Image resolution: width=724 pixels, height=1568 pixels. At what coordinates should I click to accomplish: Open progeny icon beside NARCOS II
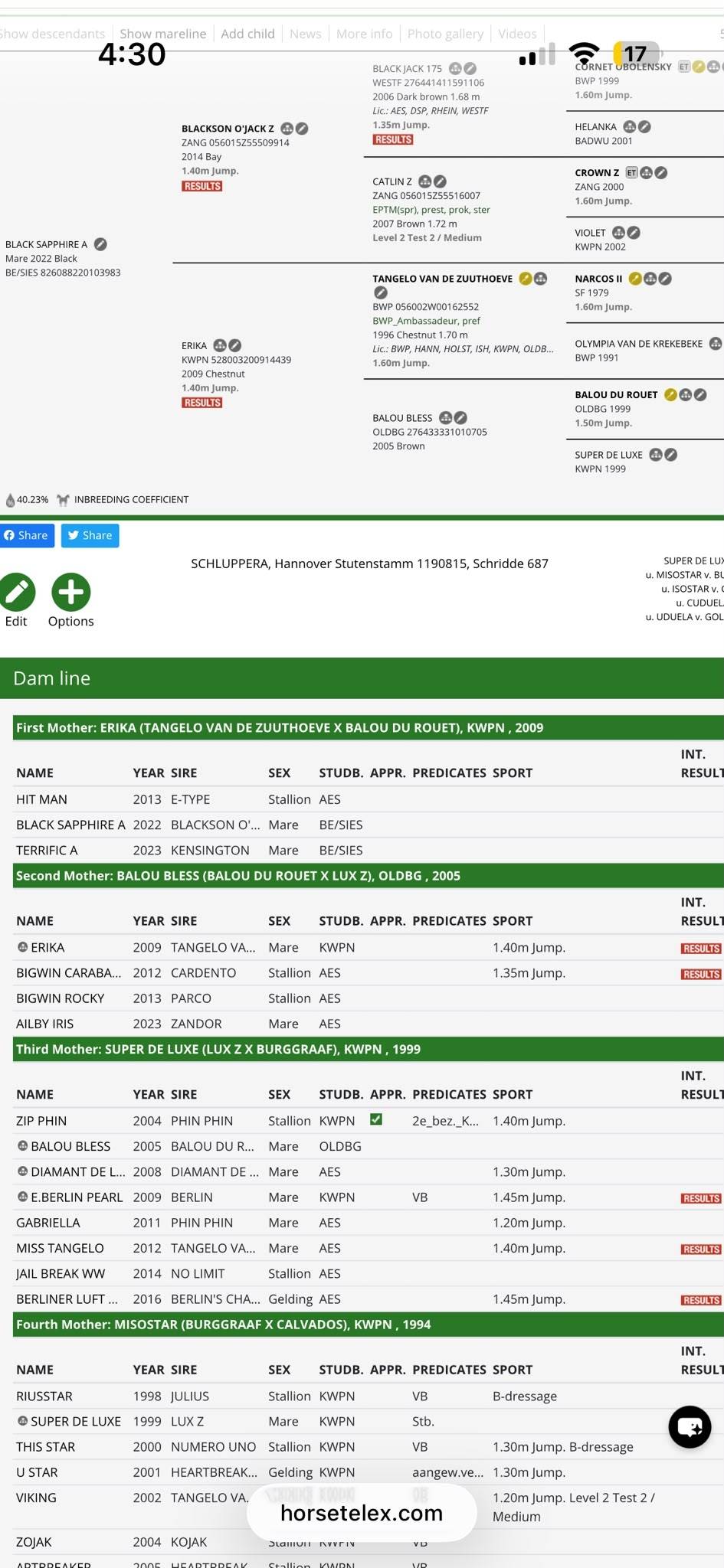point(650,279)
